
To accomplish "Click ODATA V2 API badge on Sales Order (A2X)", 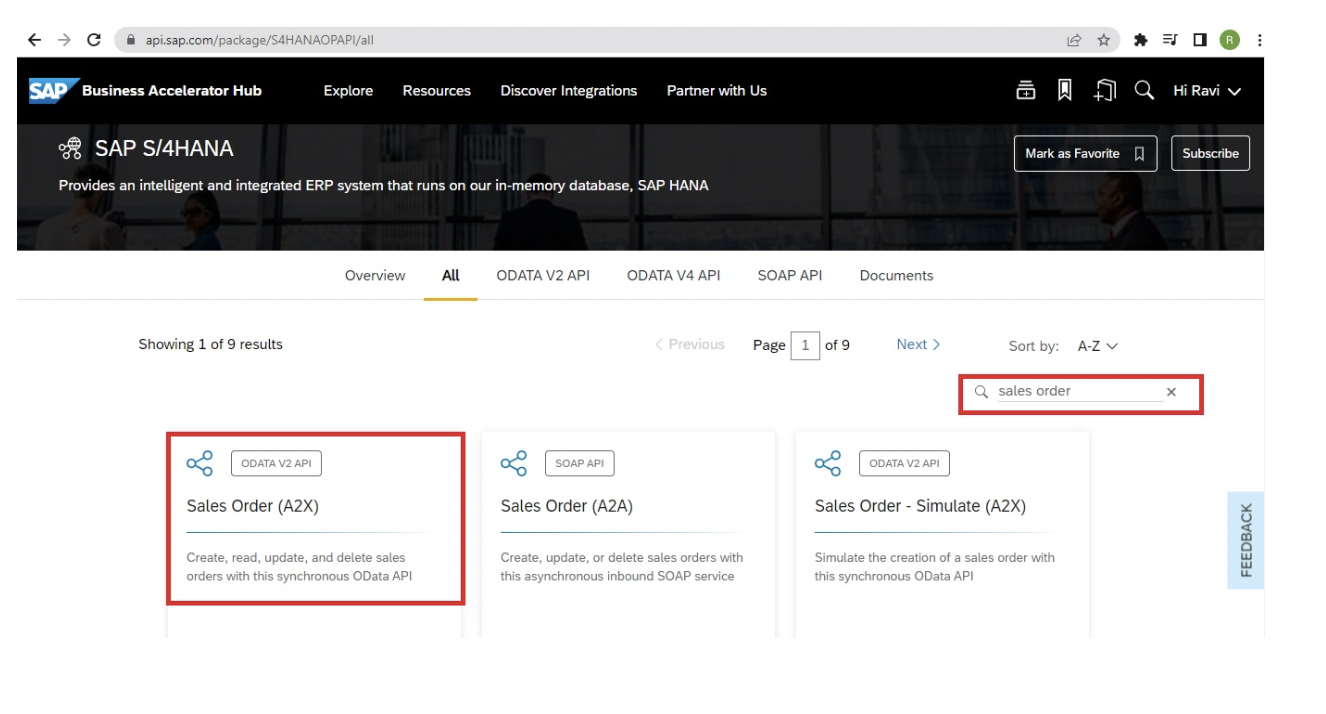I will point(276,464).
